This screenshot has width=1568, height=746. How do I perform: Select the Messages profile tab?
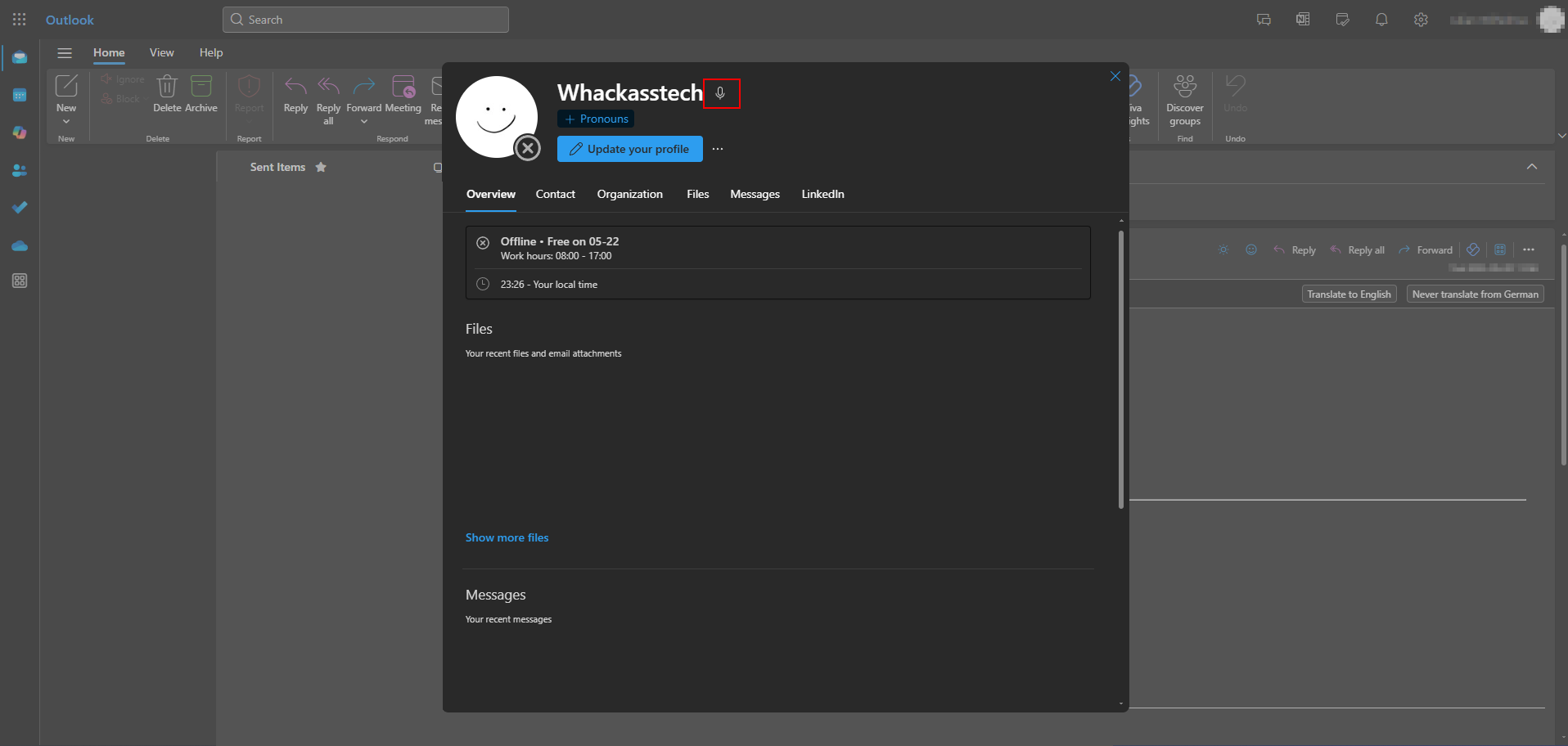[x=755, y=195]
